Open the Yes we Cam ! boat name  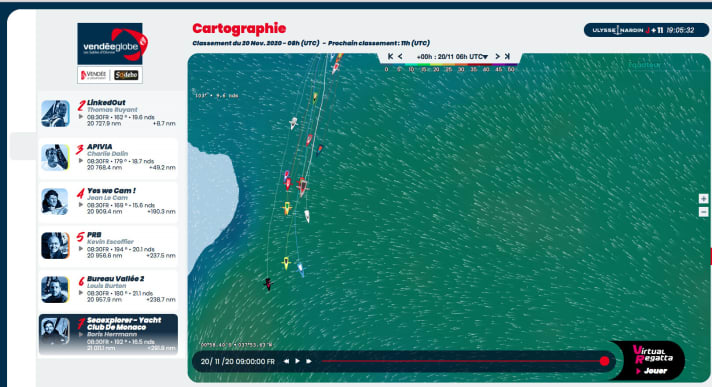(x=111, y=191)
